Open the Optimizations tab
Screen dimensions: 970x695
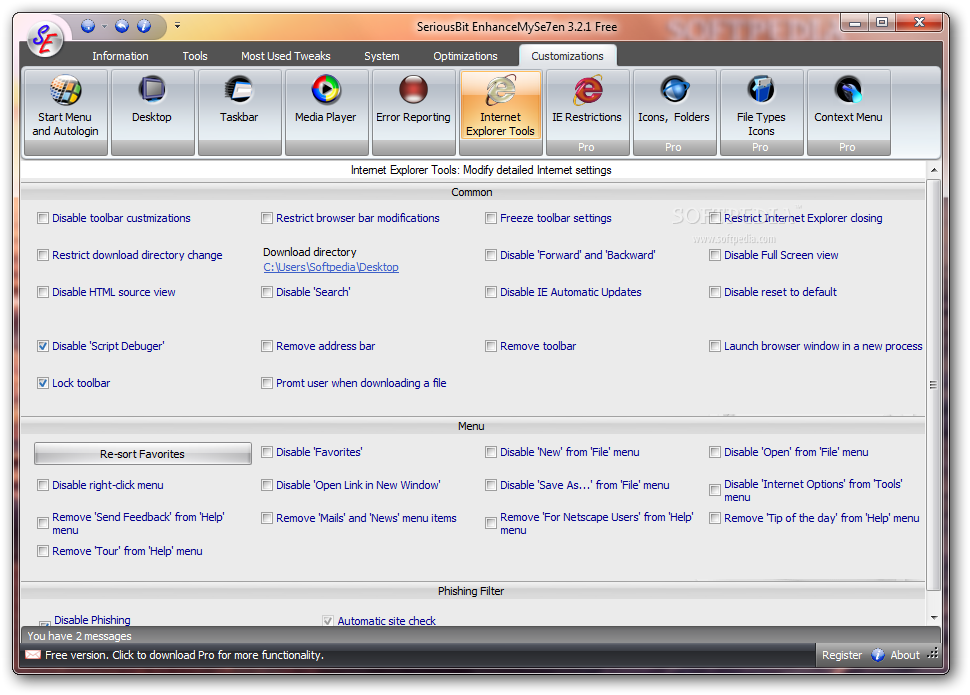click(465, 56)
